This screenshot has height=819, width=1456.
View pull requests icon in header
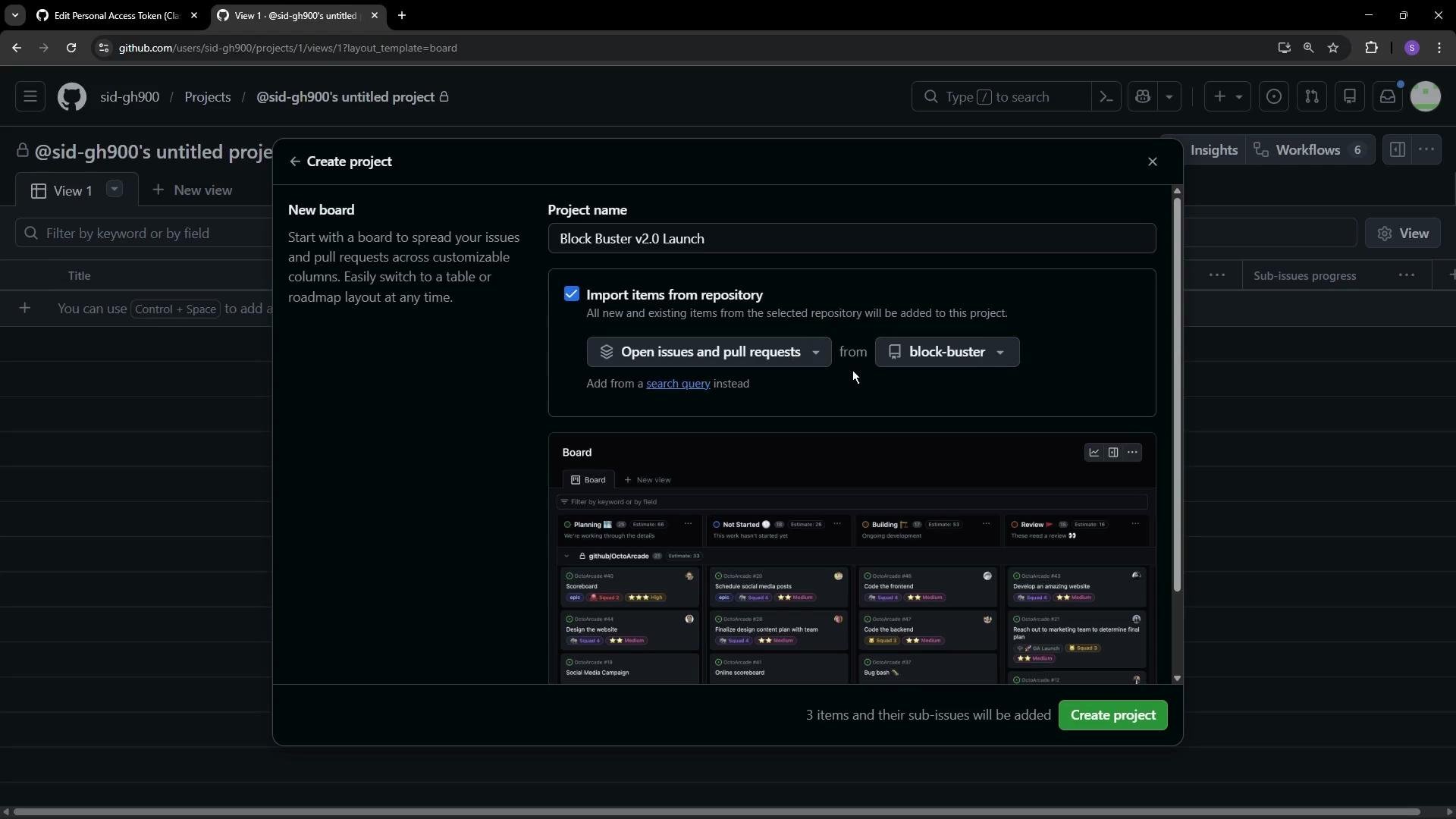[1312, 97]
